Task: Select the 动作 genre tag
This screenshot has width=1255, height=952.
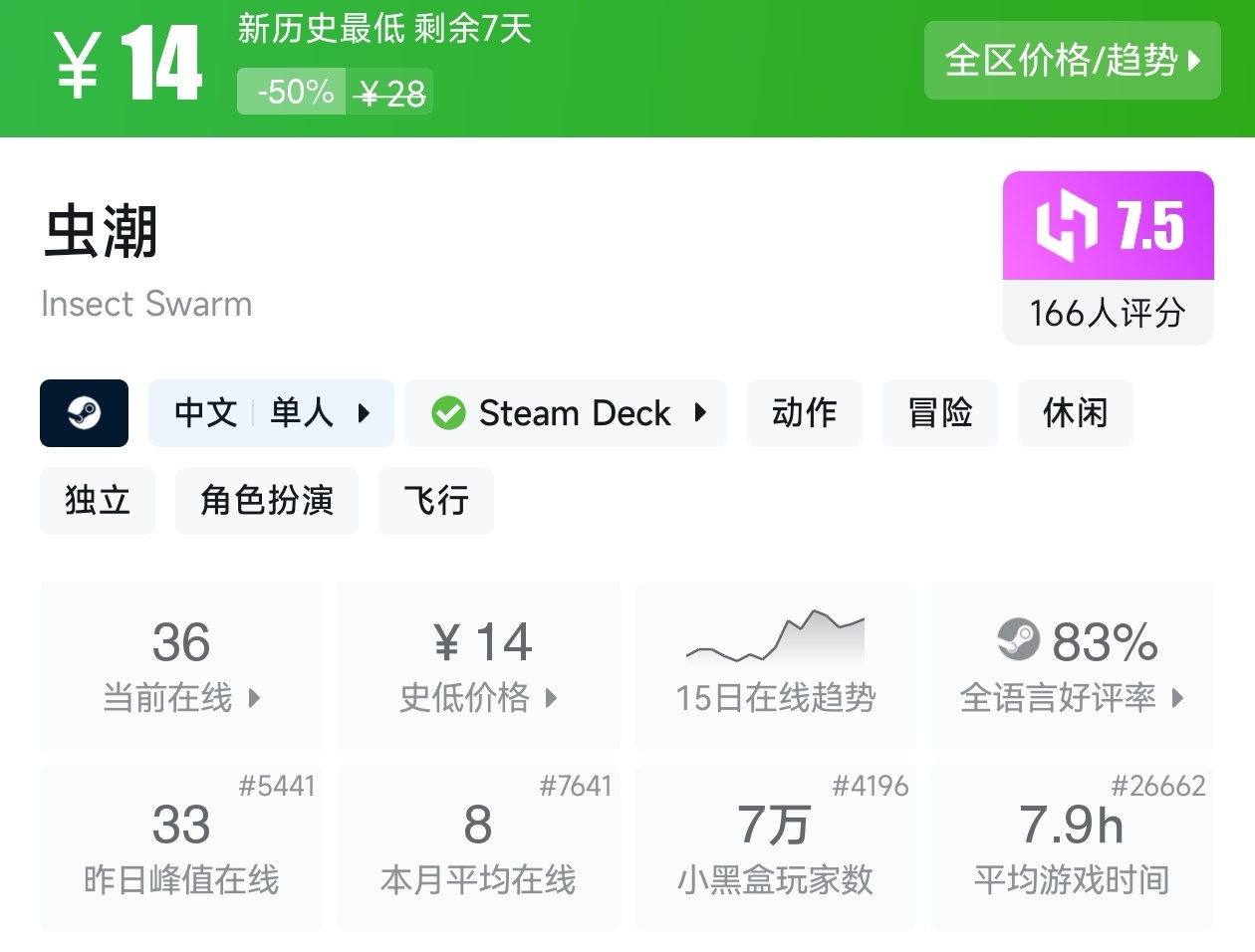Action: click(x=804, y=413)
